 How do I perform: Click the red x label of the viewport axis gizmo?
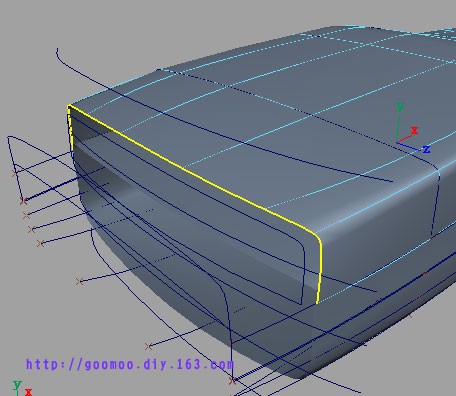point(414,130)
